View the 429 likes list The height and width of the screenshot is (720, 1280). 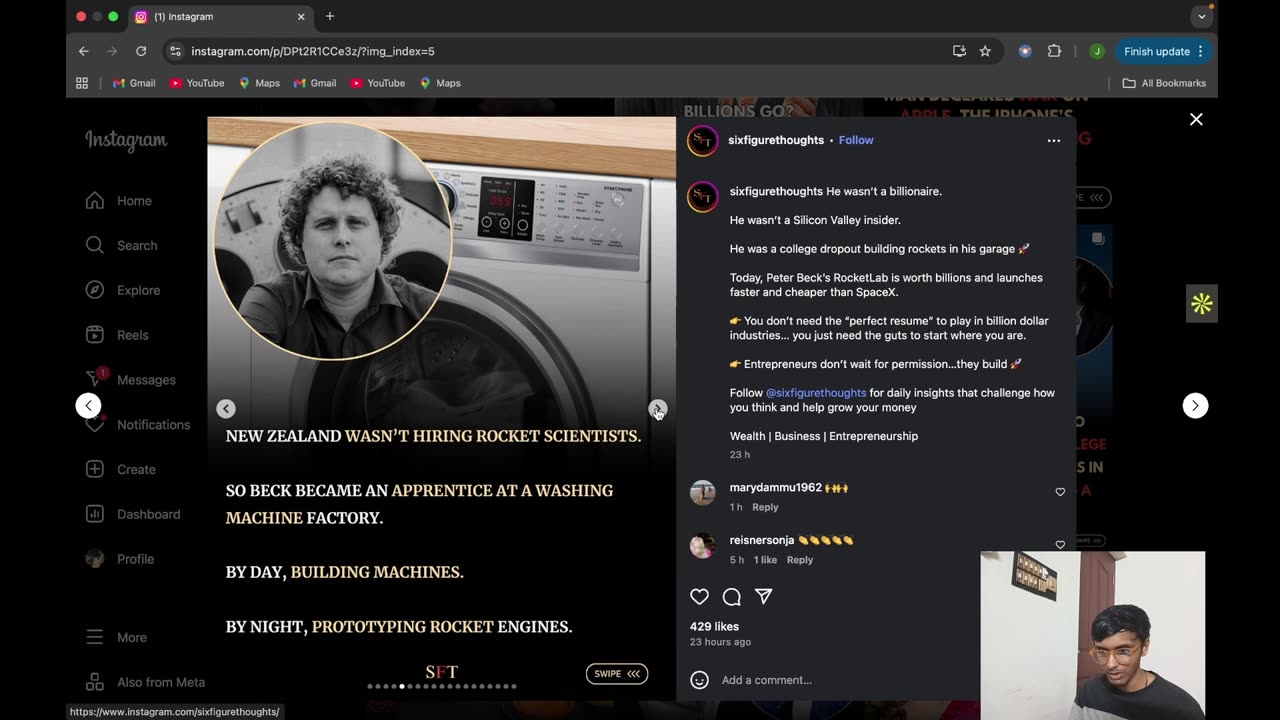coord(714,627)
